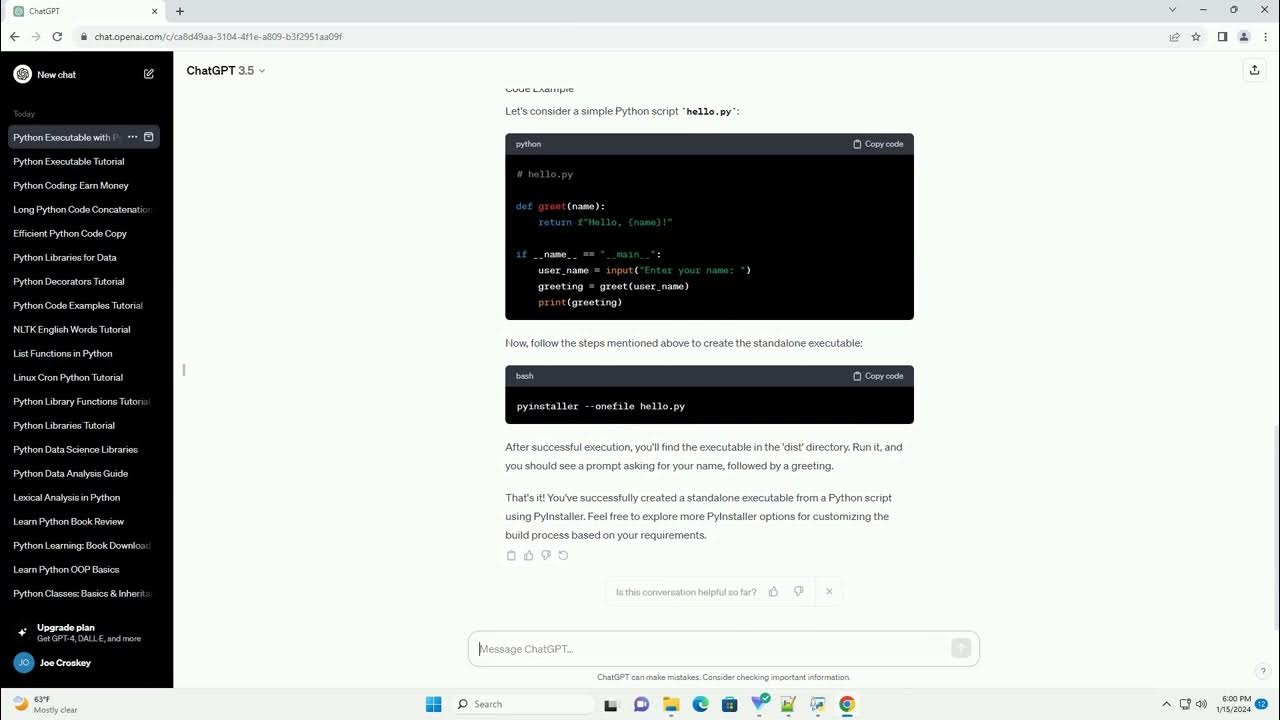Share this page from address bar
The width and height of the screenshot is (1280, 720).
pos(1174,37)
